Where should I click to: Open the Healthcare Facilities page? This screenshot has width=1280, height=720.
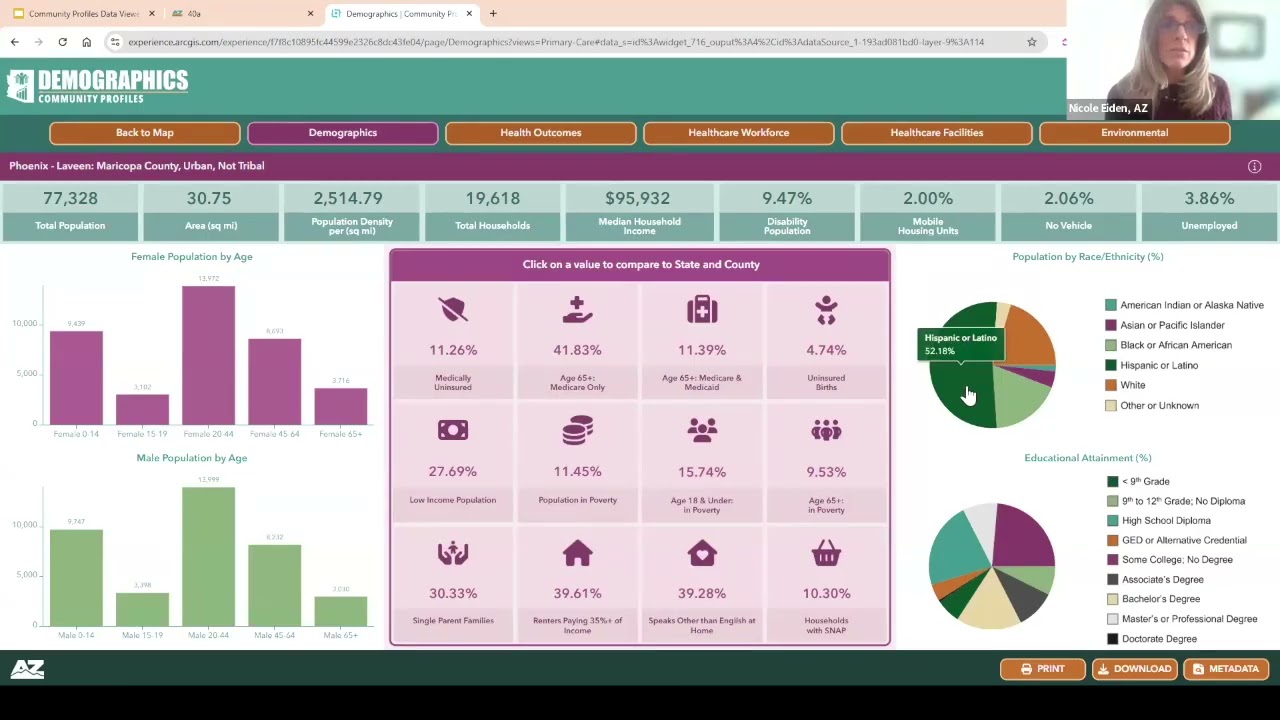click(936, 132)
